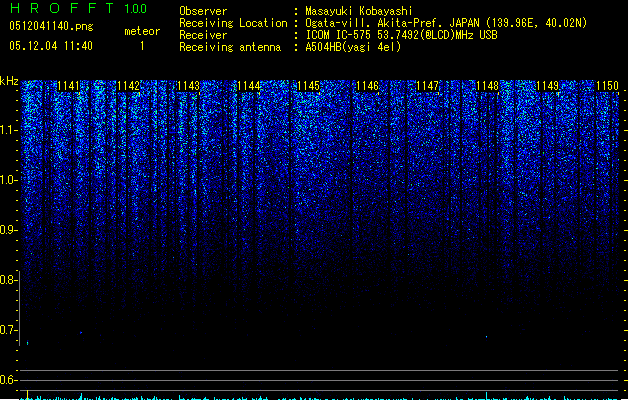This screenshot has width=629, height=400.
Task: Click the 1147 time marker
Action: 428,86
